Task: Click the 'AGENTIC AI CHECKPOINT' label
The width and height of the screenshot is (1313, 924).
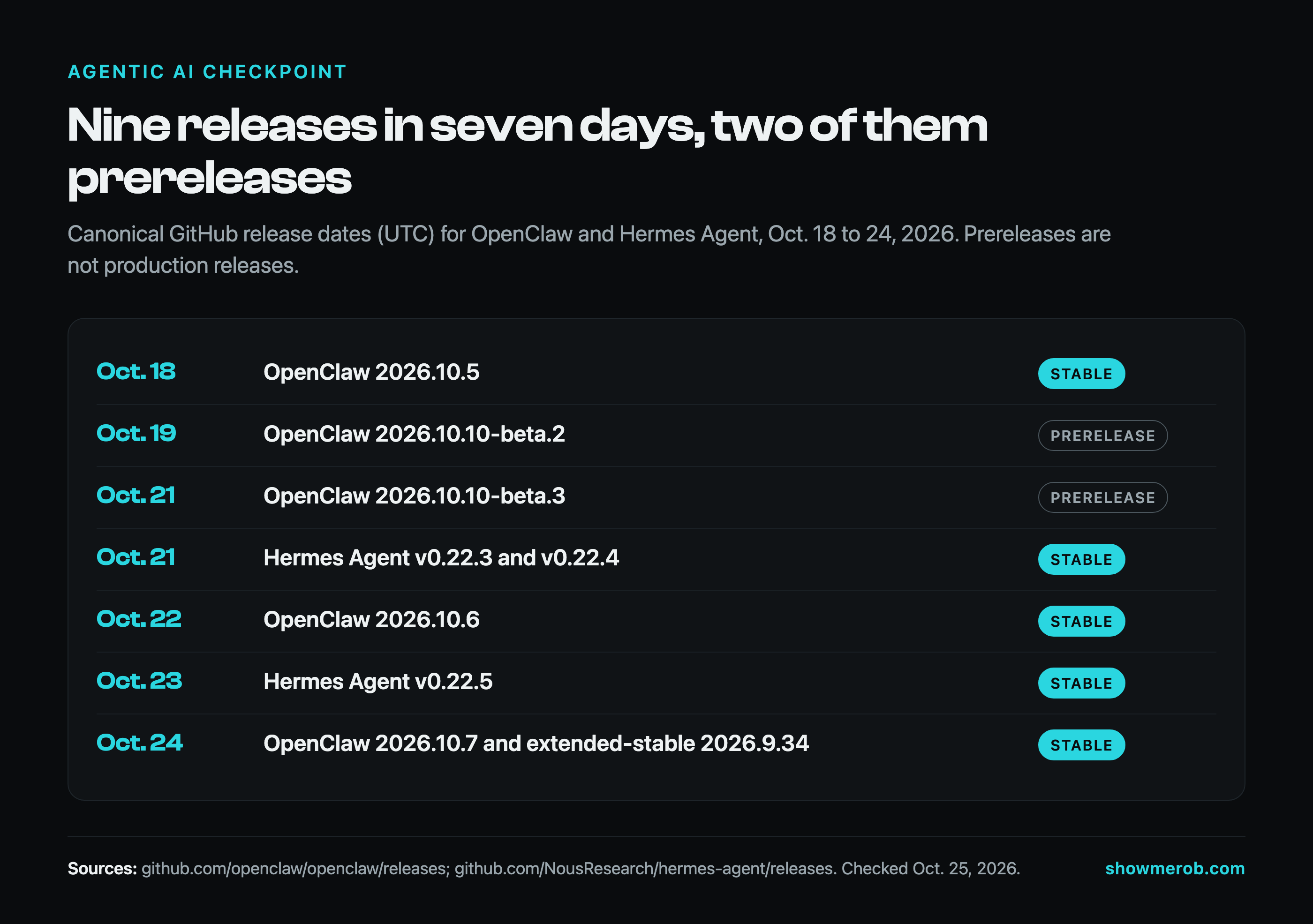Action: pos(207,72)
